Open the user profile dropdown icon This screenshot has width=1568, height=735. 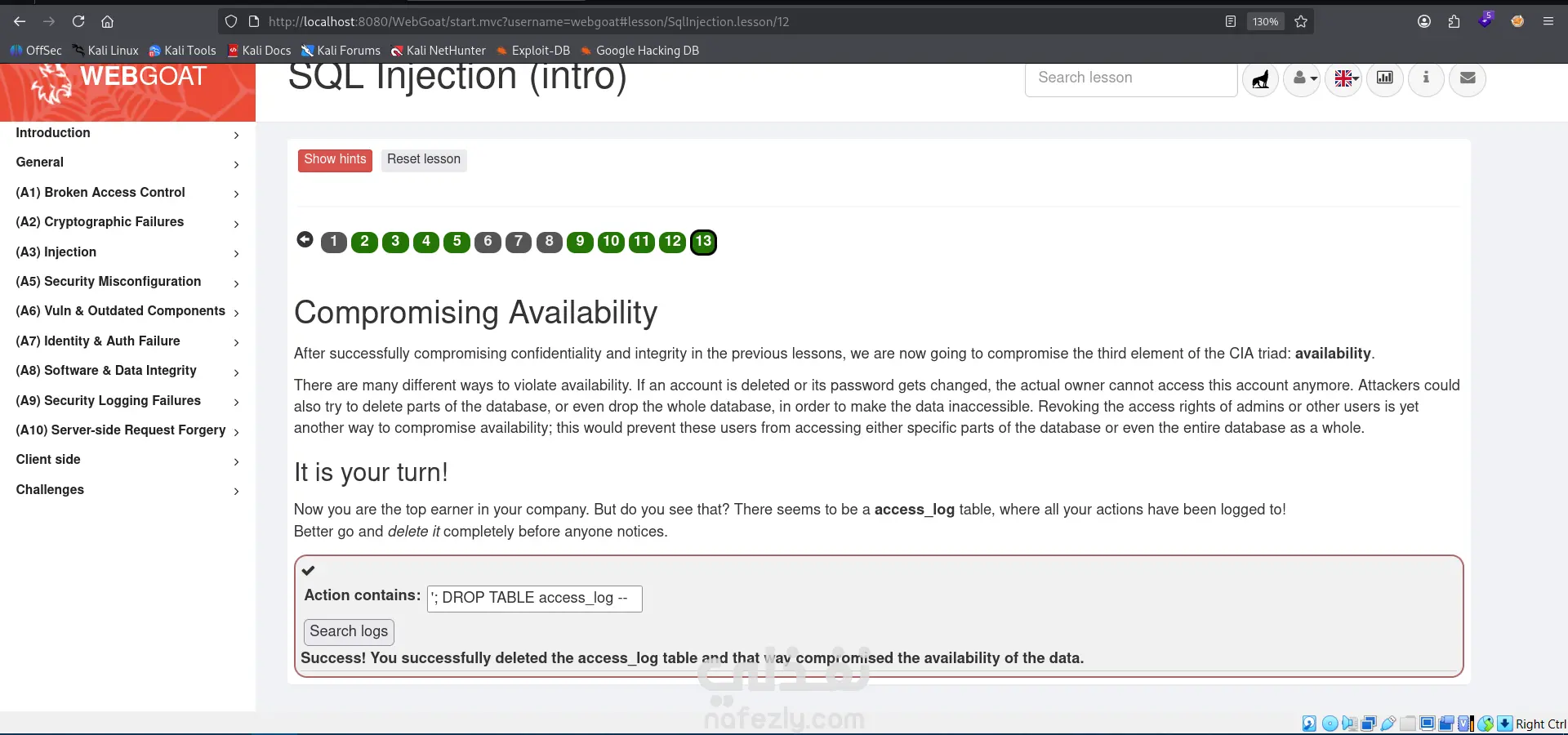(1302, 78)
